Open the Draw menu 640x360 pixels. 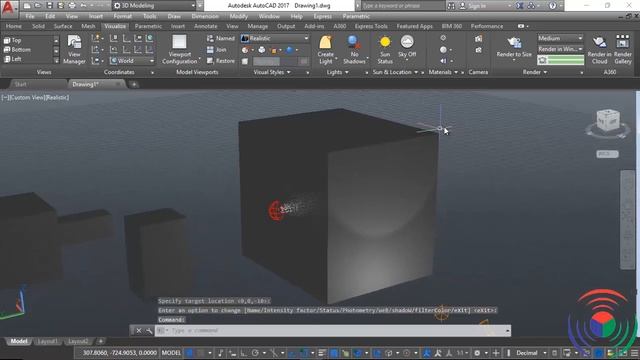point(174,16)
